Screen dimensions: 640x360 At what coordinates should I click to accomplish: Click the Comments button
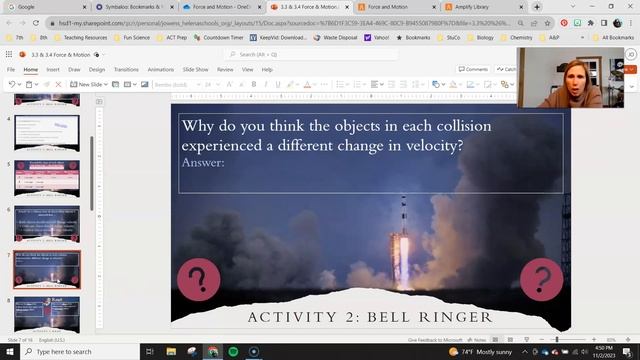[473, 69]
